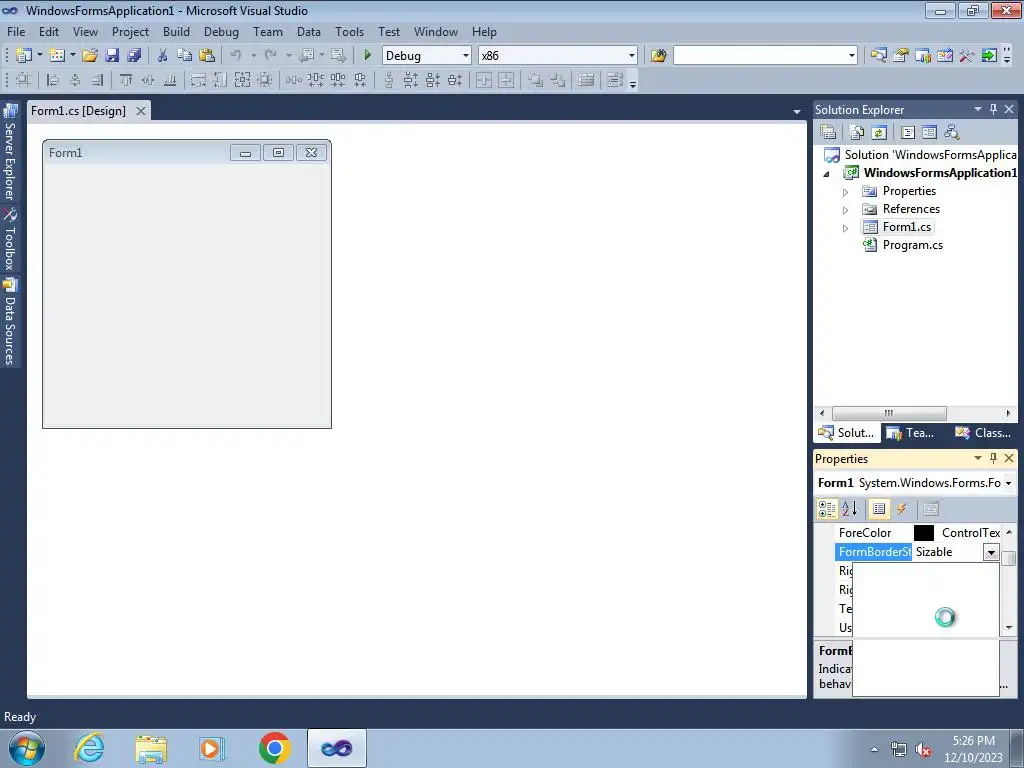Open the active documents list arrow
The image size is (1024, 768).
(x=797, y=112)
